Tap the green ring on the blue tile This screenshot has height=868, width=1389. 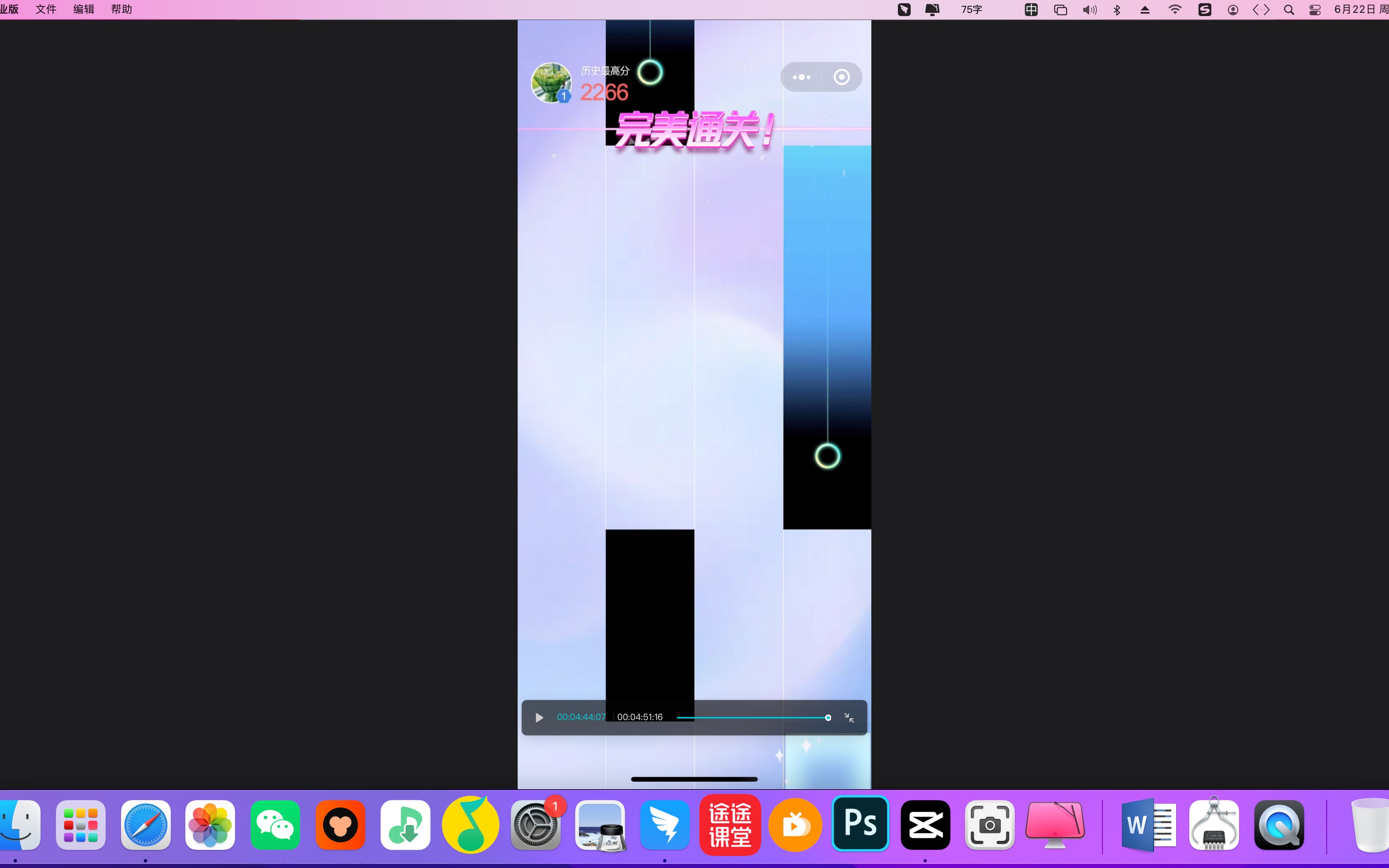[827, 456]
